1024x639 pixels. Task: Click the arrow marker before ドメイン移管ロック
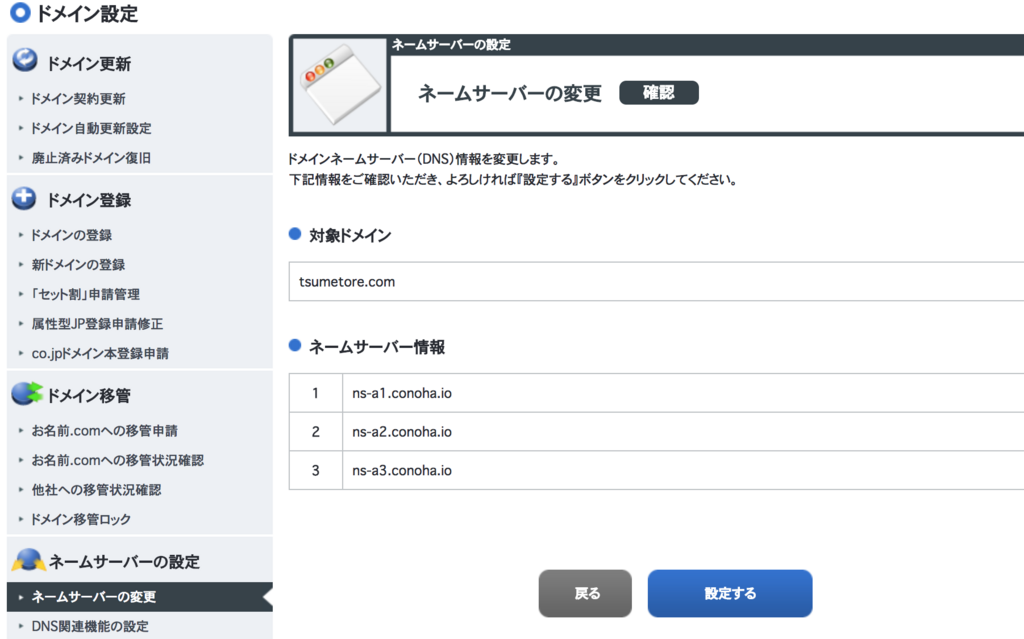click(x=23, y=519)
